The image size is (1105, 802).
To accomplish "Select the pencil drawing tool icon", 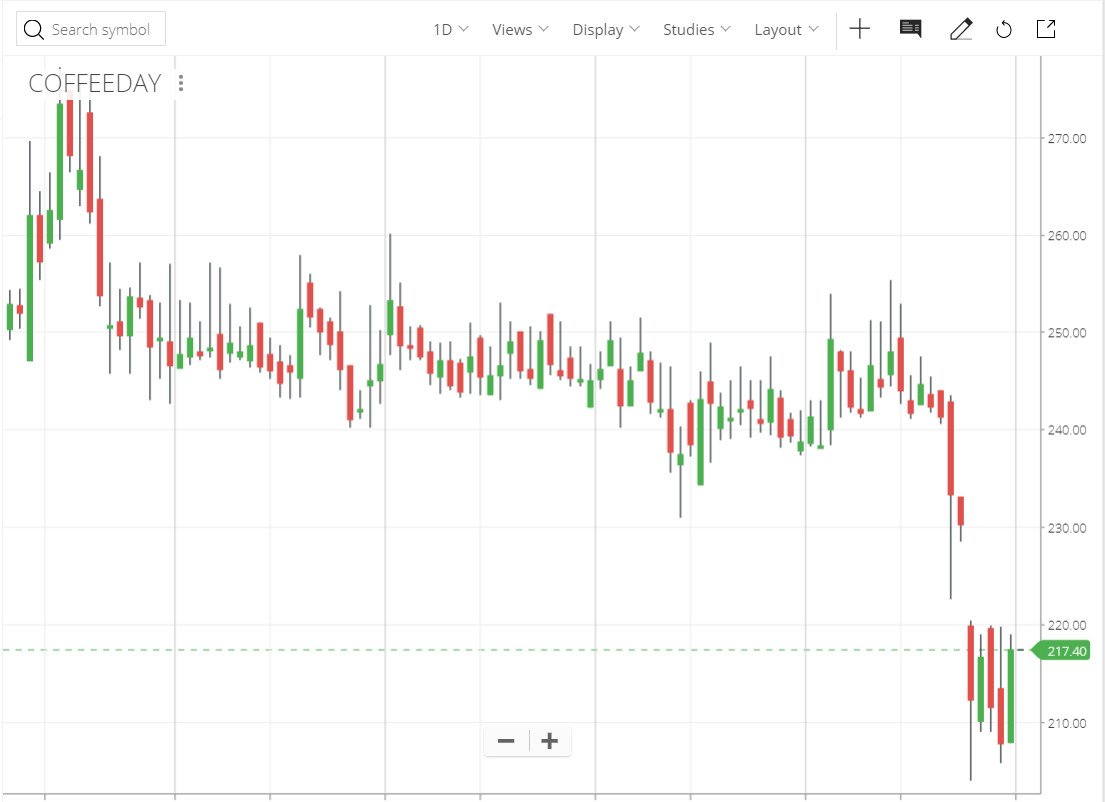I will [x=961, y=29].
